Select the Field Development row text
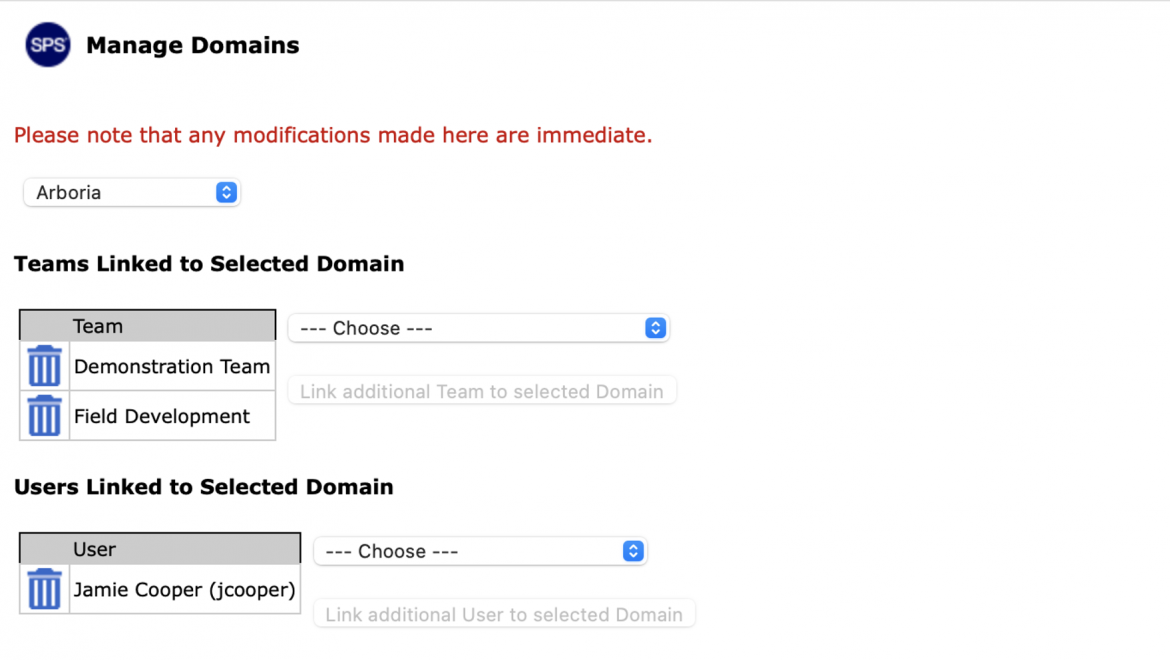This screenshot has height=660, width=1170. click(162, 416)
